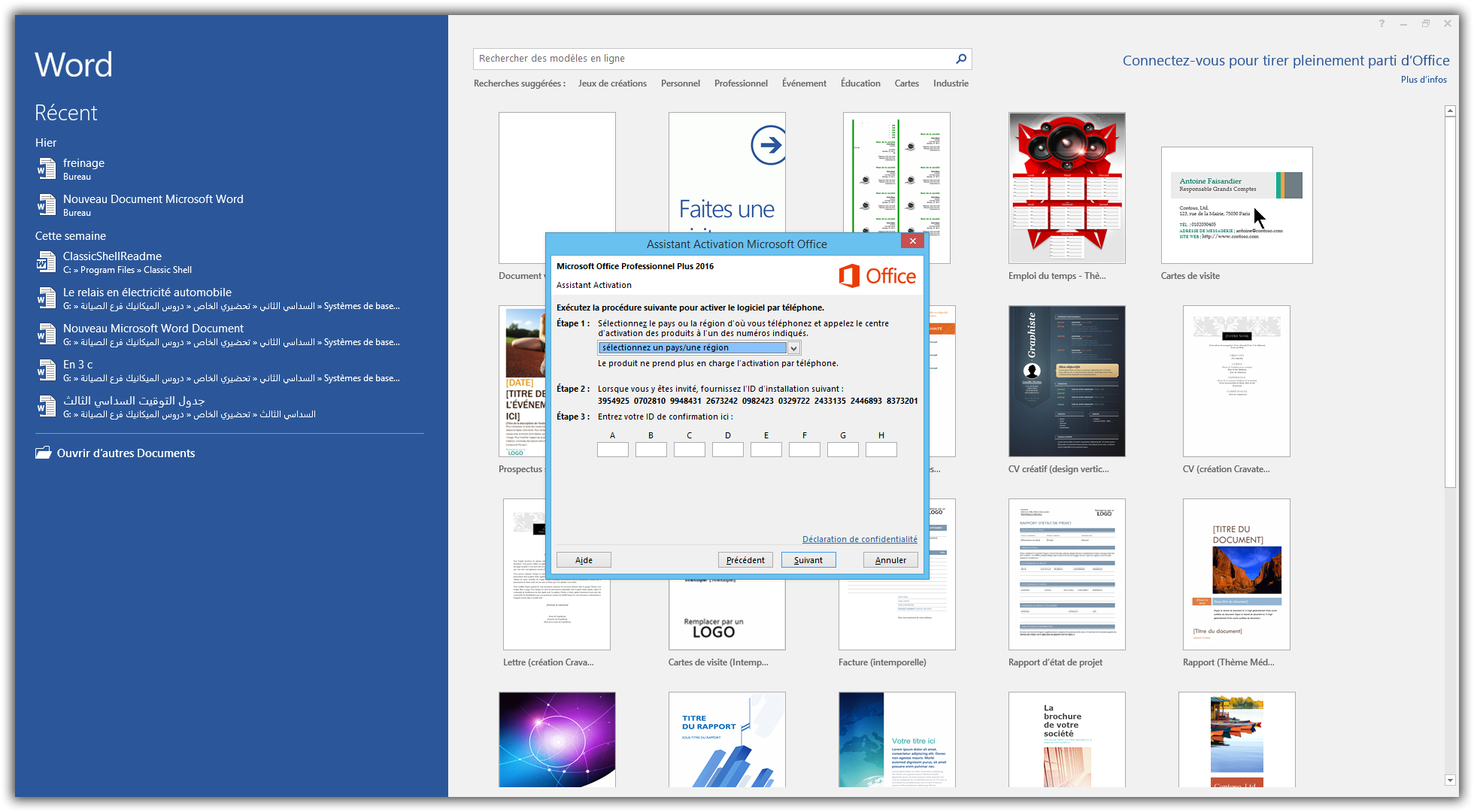Click the scrollbar up arrow
The height and width of the screenshot is (812, 1474).
pyautogui.click(x=1451, y=111)
